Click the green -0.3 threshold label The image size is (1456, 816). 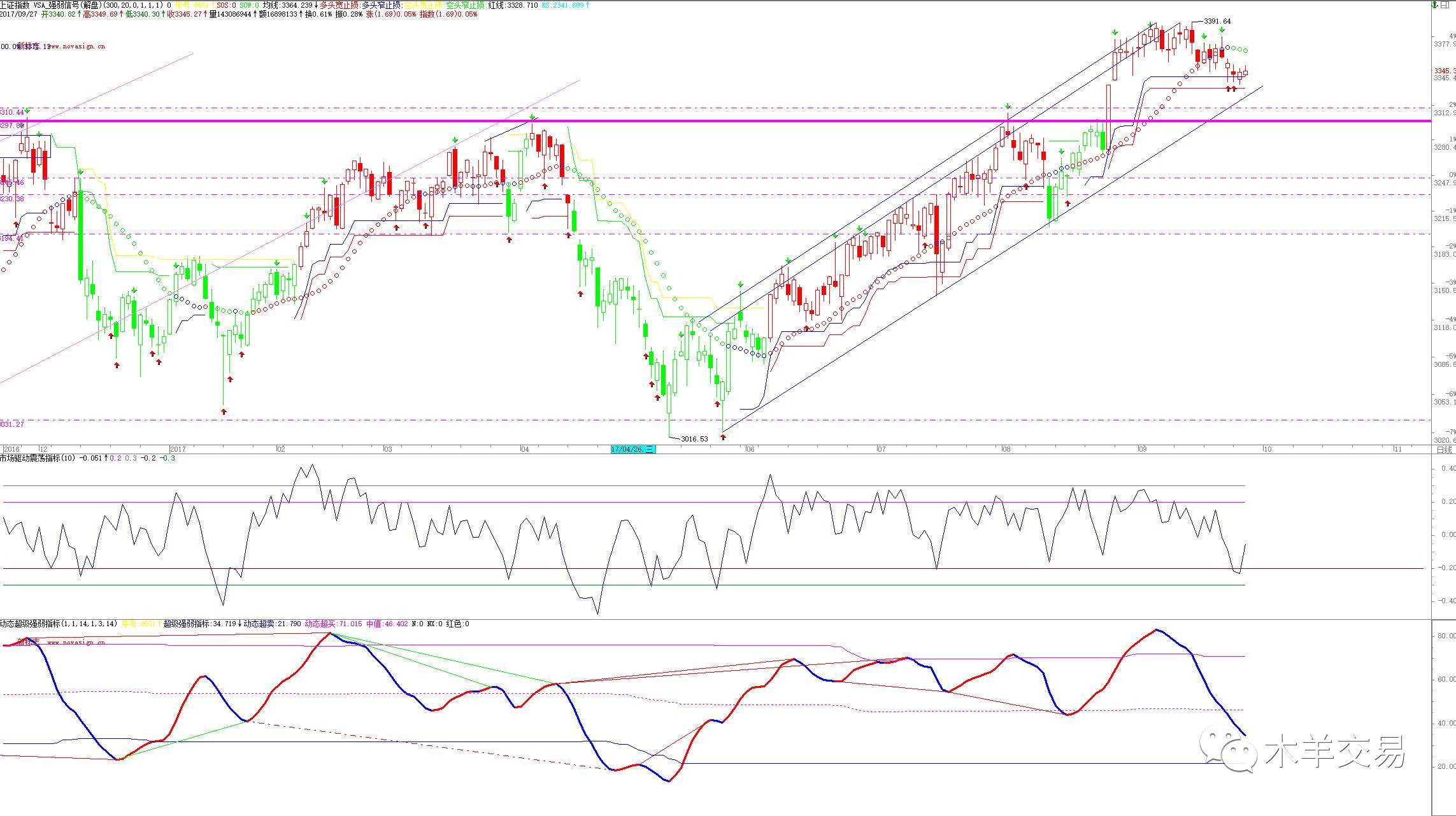click(168, 458)
